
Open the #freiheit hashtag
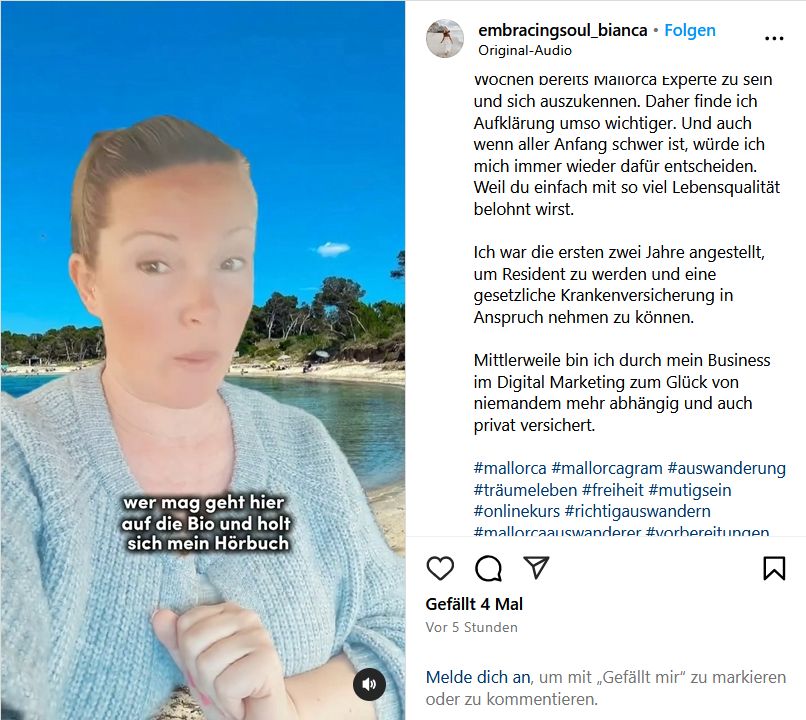[612, 490]
